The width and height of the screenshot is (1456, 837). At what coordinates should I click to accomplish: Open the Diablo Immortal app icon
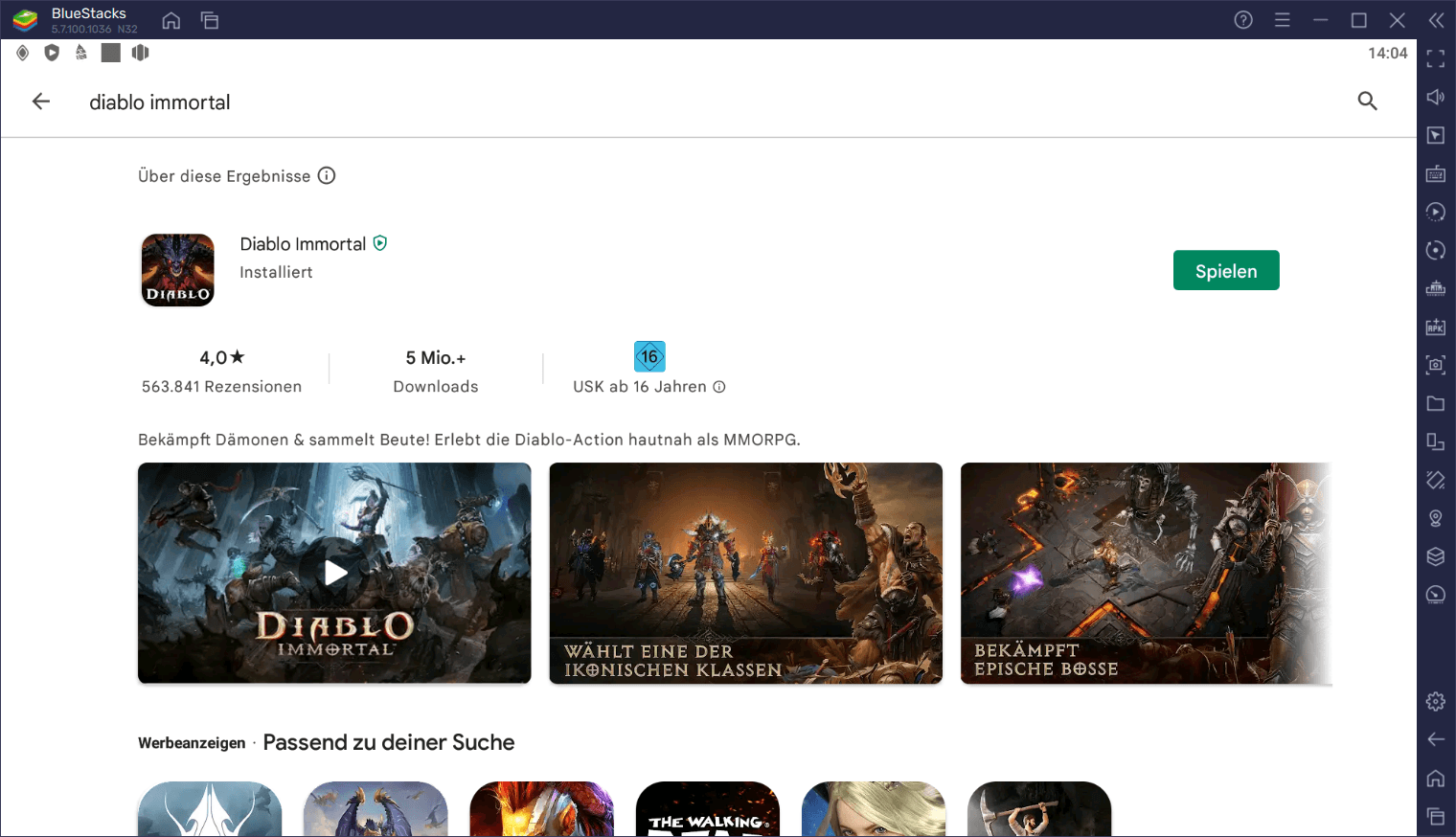(x=177, y=270)
